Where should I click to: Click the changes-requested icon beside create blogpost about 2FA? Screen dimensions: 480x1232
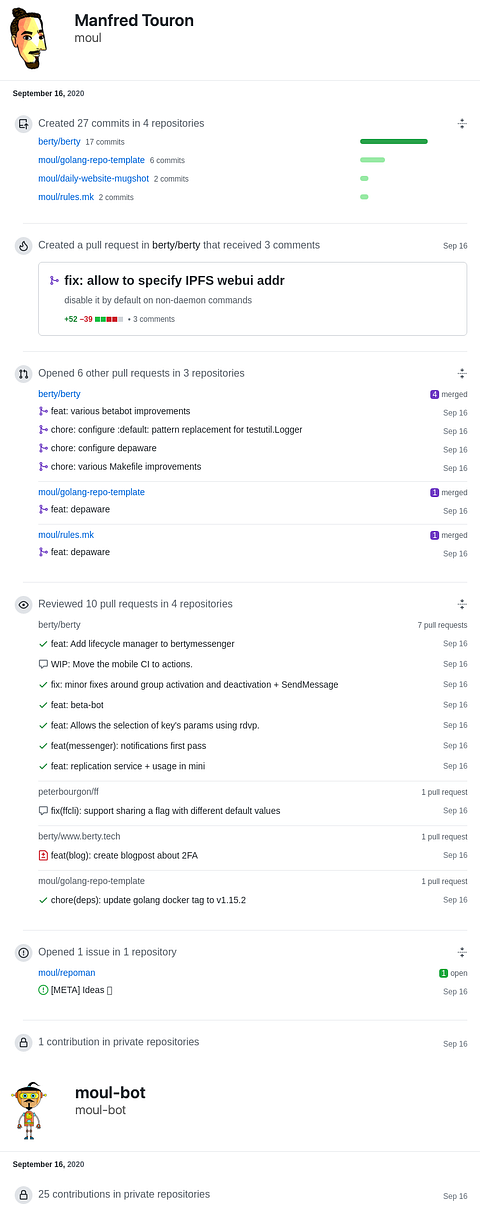click(43, 855)
